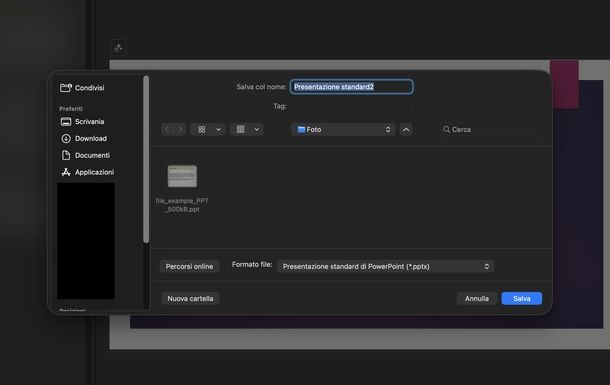Navigate forward with the right arrow
Viewport: 610px width, 385px height.
pyautogui.click(x=180, y=130)
